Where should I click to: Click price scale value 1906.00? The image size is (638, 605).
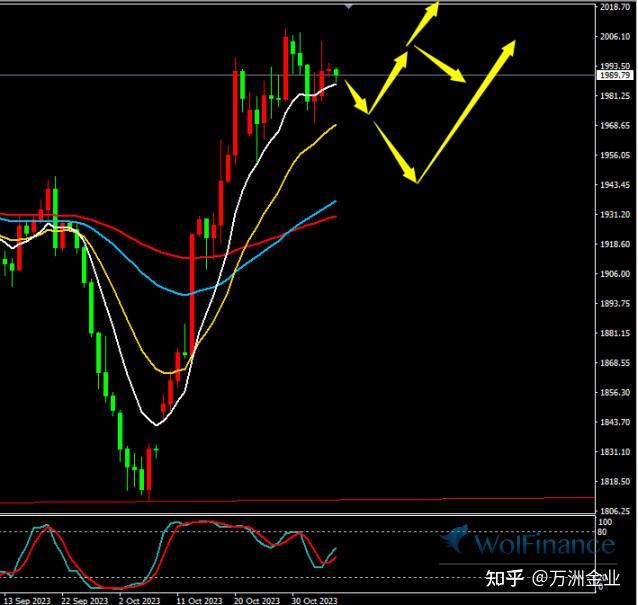click(x=615, y=274)
